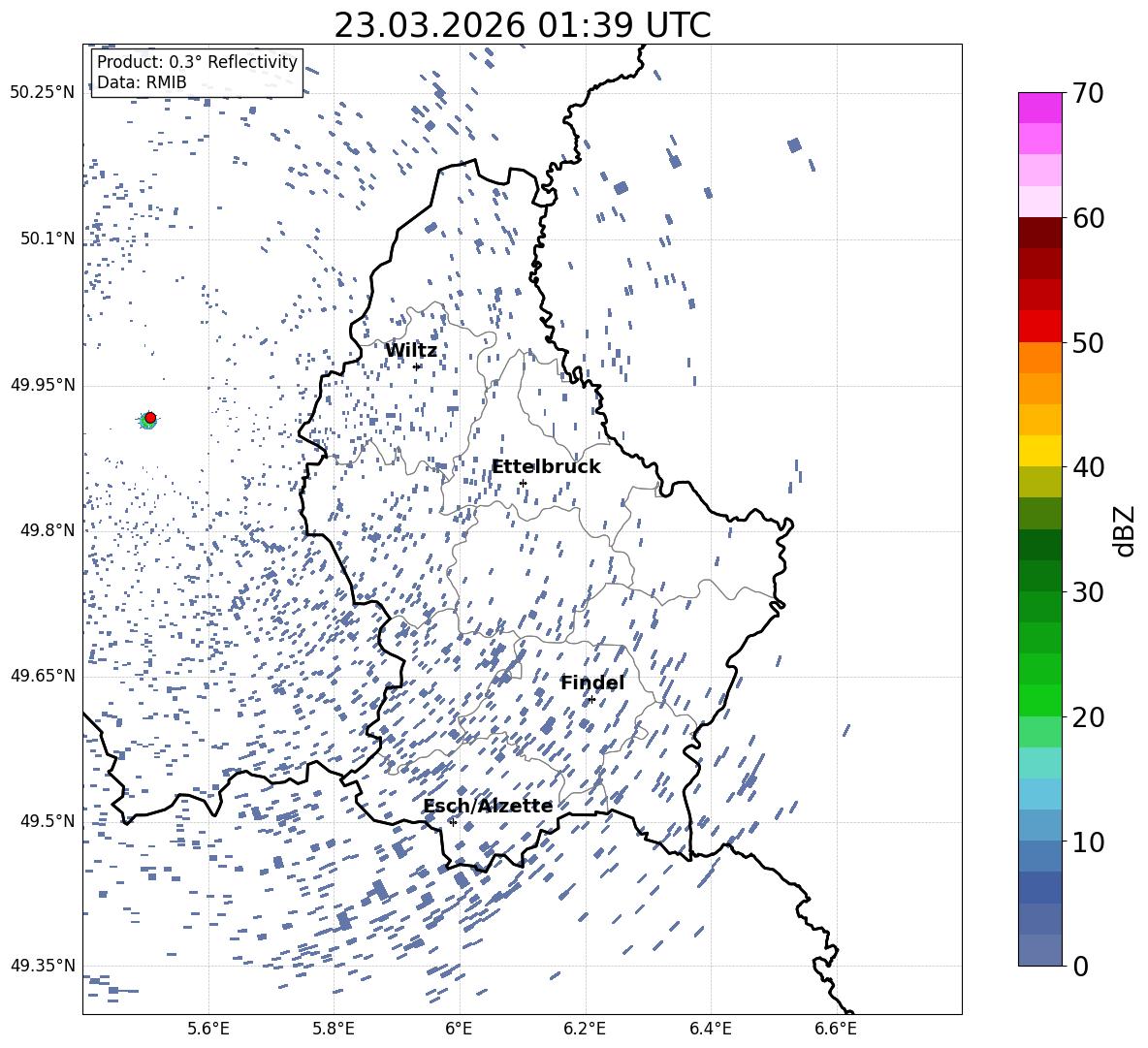This screenshot has height=1048, width=1148.
Task: Click the 49.65°N latitude label
Action: [43, 676]
